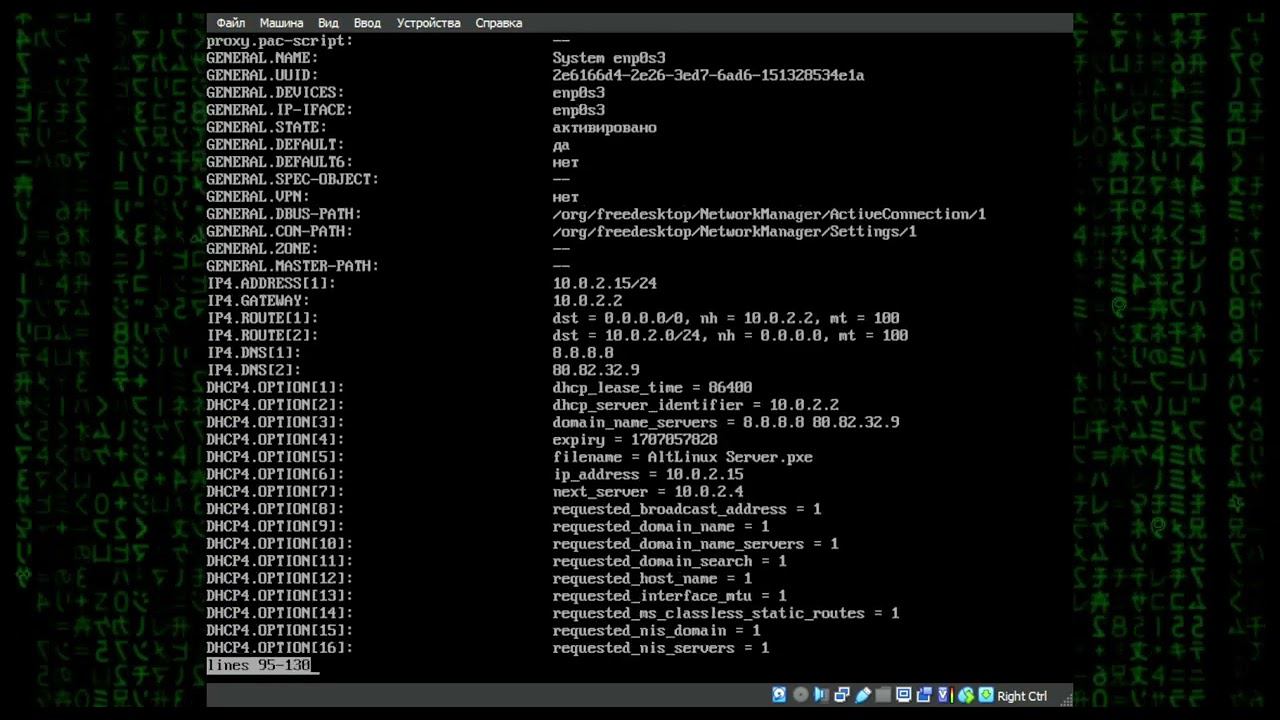
Task: Click the NetworkManager/Settings/1 path
Action: point(734,232)
